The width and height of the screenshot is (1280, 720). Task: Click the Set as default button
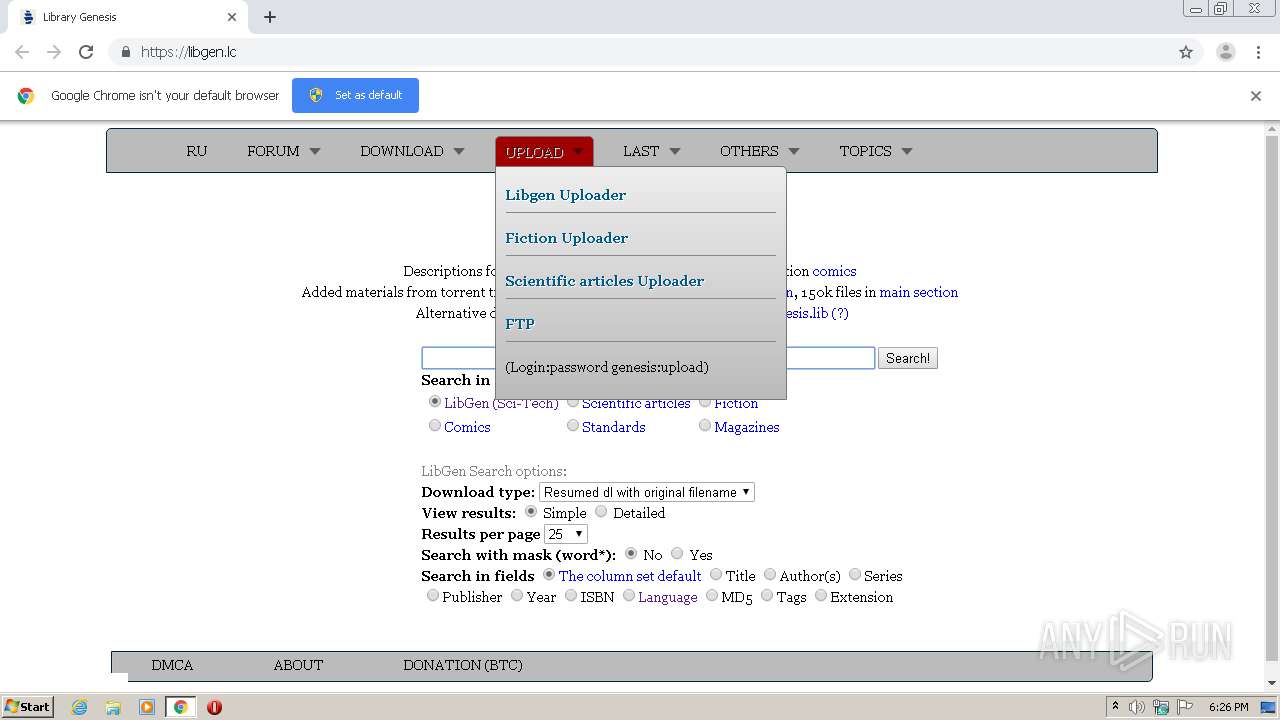coord(355,95)
